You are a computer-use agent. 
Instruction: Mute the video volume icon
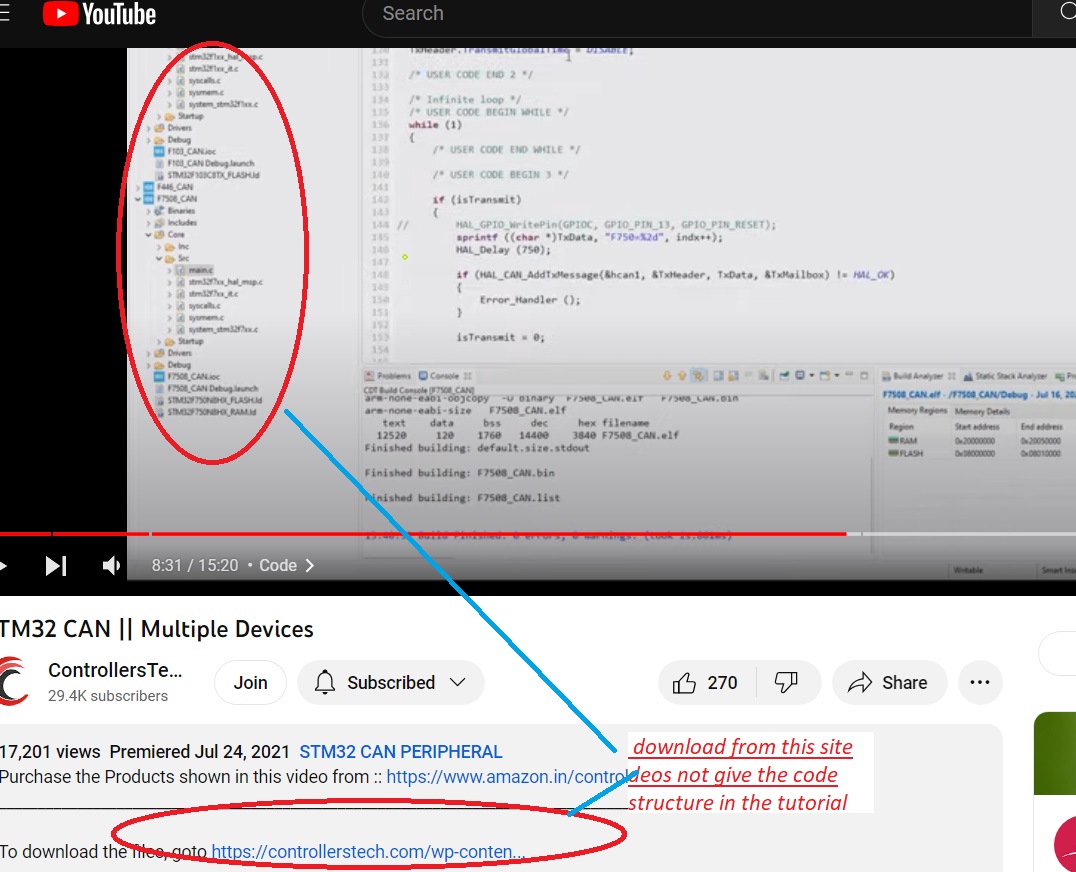(x=111, y=564)
